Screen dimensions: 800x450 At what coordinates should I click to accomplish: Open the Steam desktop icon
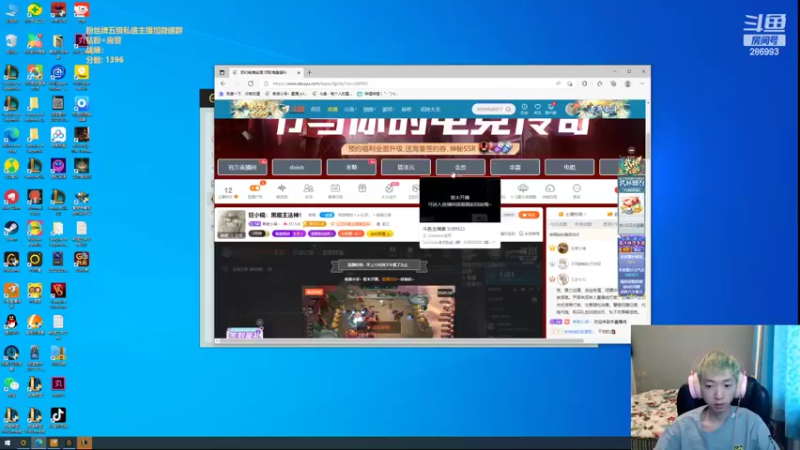point(11,231)
